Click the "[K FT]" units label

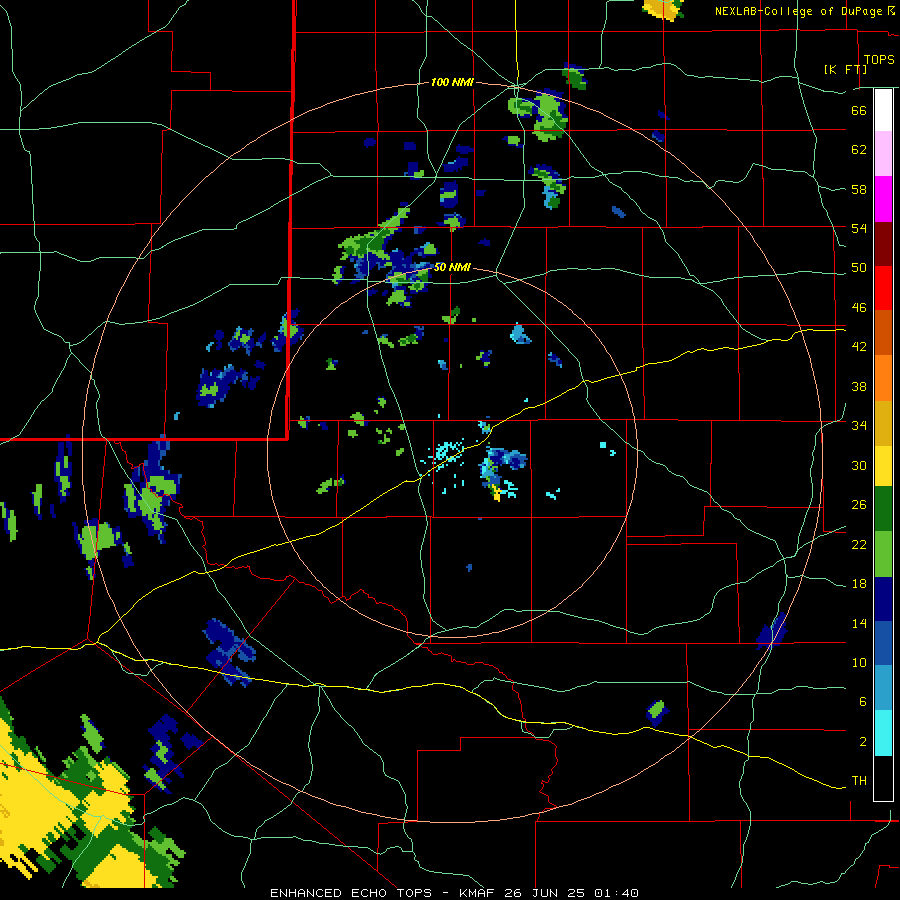coord(845,69)
